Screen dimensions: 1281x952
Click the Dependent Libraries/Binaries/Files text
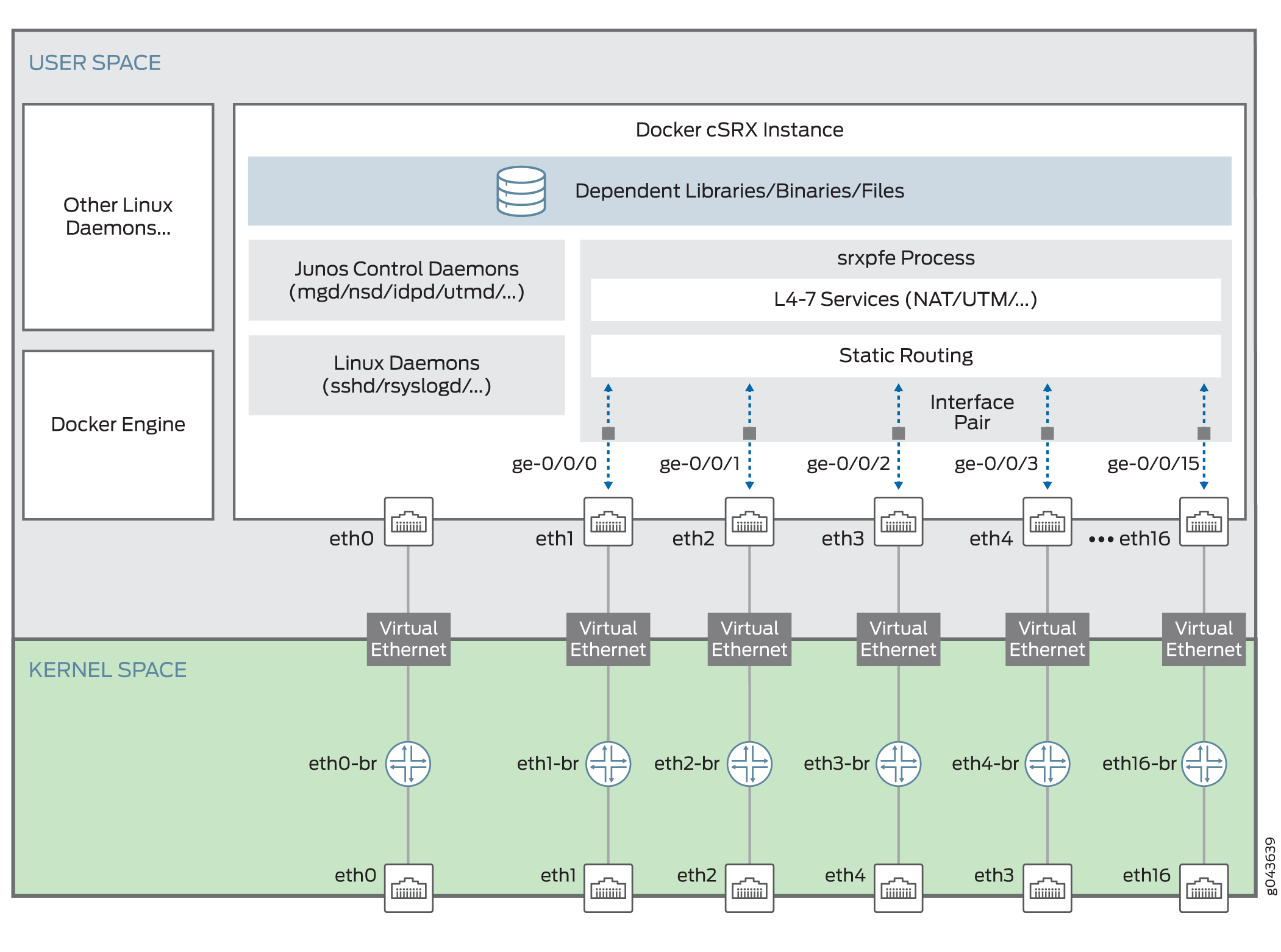pyautogui.click(x=739, y=191)
